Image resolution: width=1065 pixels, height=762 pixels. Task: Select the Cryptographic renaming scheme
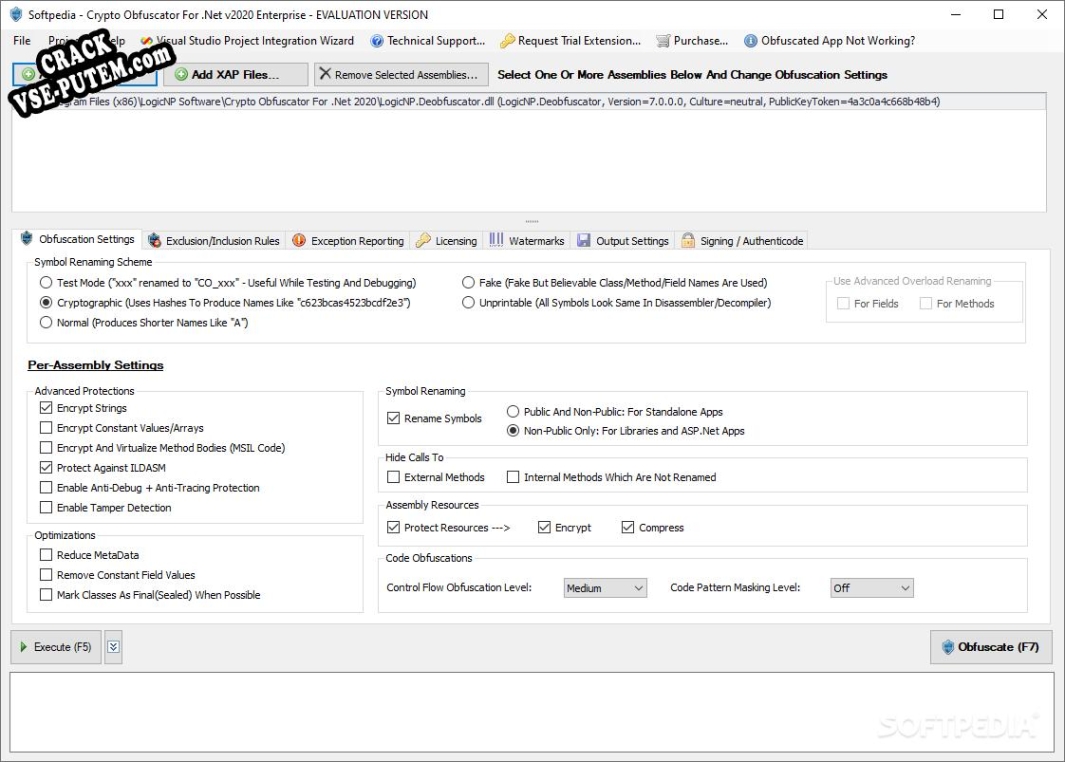click(x=46, y=302)
